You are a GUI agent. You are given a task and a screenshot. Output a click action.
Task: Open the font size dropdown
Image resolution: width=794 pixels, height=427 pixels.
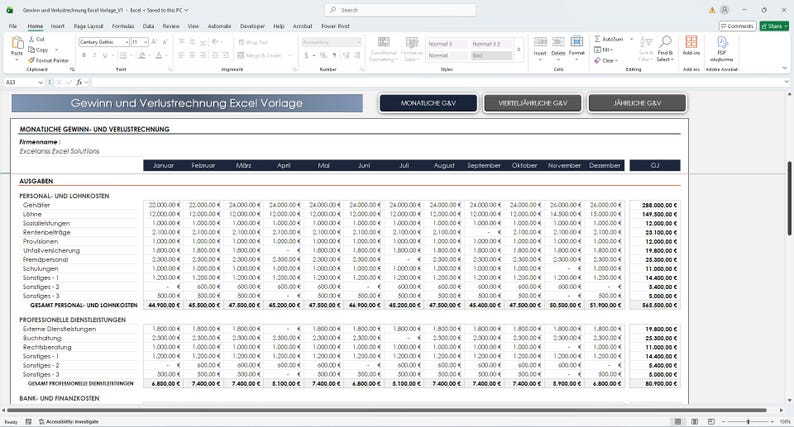click(146, 42)
